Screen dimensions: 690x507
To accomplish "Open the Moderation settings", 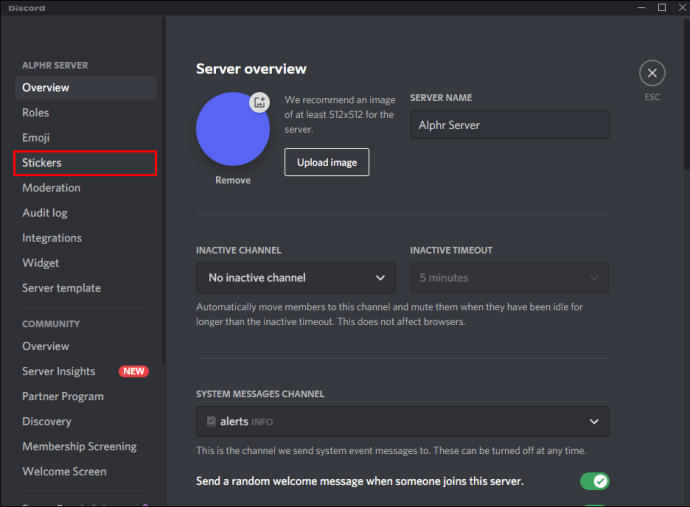I will [x=52, y=187].
